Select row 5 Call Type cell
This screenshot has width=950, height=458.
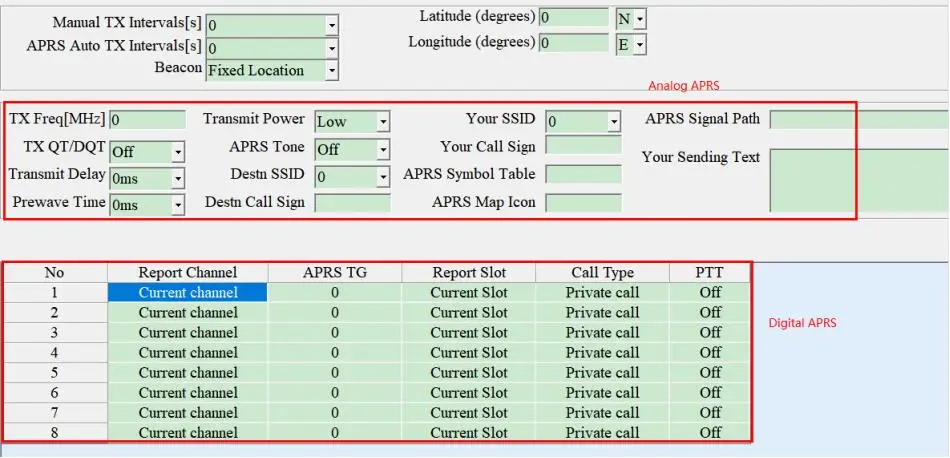coord(602,373)
